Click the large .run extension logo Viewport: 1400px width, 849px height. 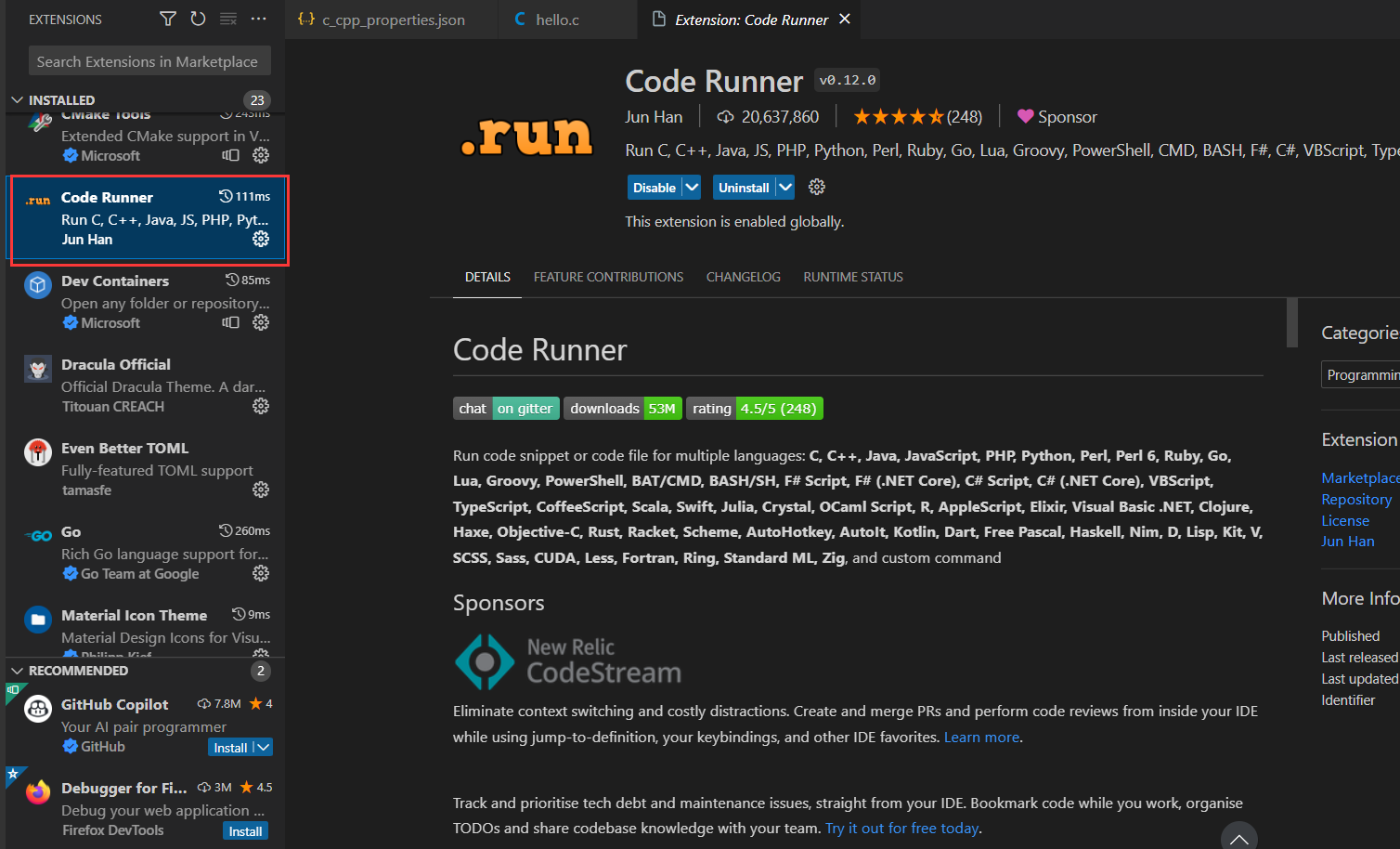[x=526, y=137]
